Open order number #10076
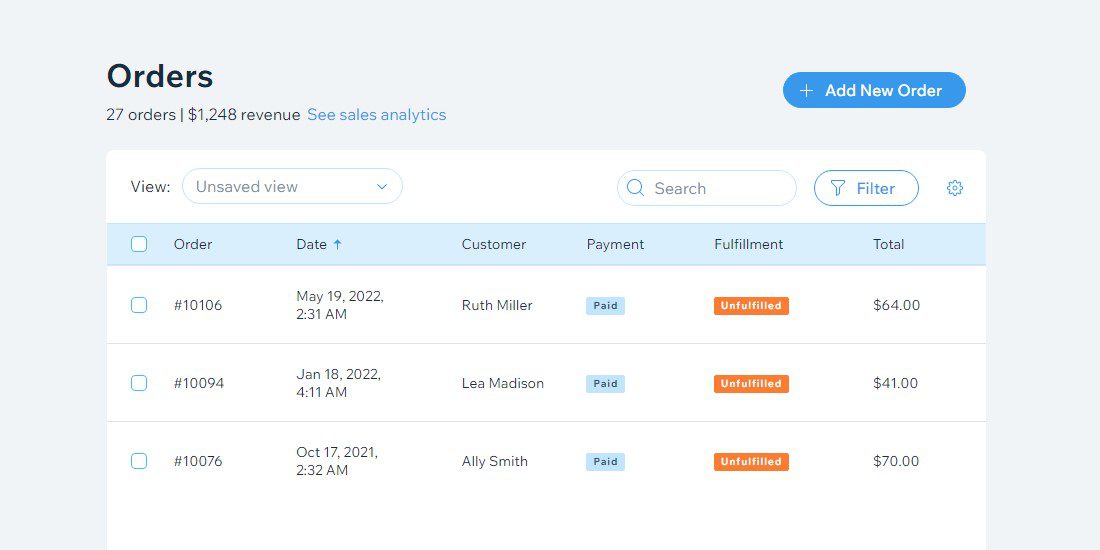This screenshot has height=550, width=1100. pos(198,461)
